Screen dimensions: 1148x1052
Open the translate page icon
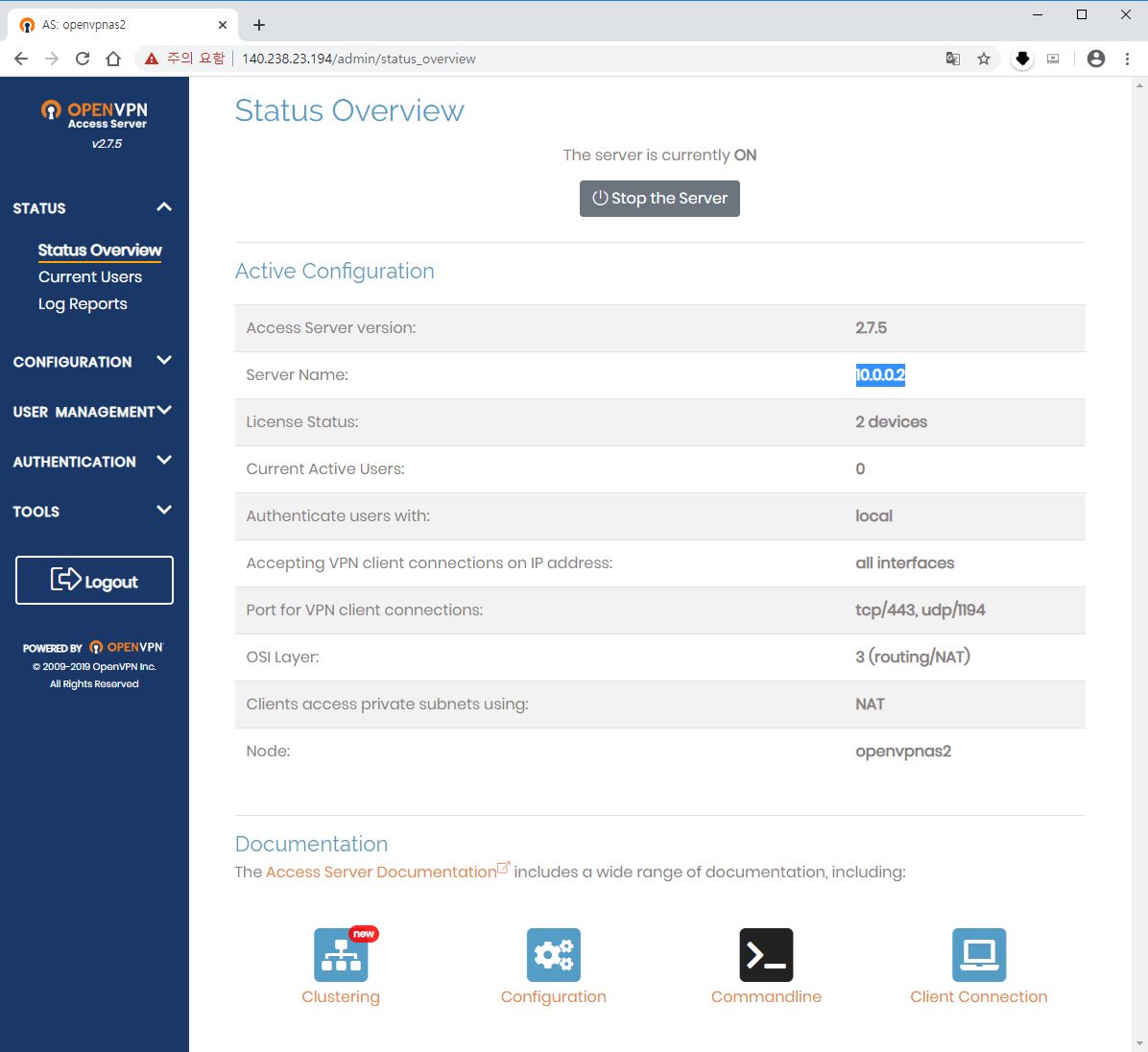click(952, 59)
